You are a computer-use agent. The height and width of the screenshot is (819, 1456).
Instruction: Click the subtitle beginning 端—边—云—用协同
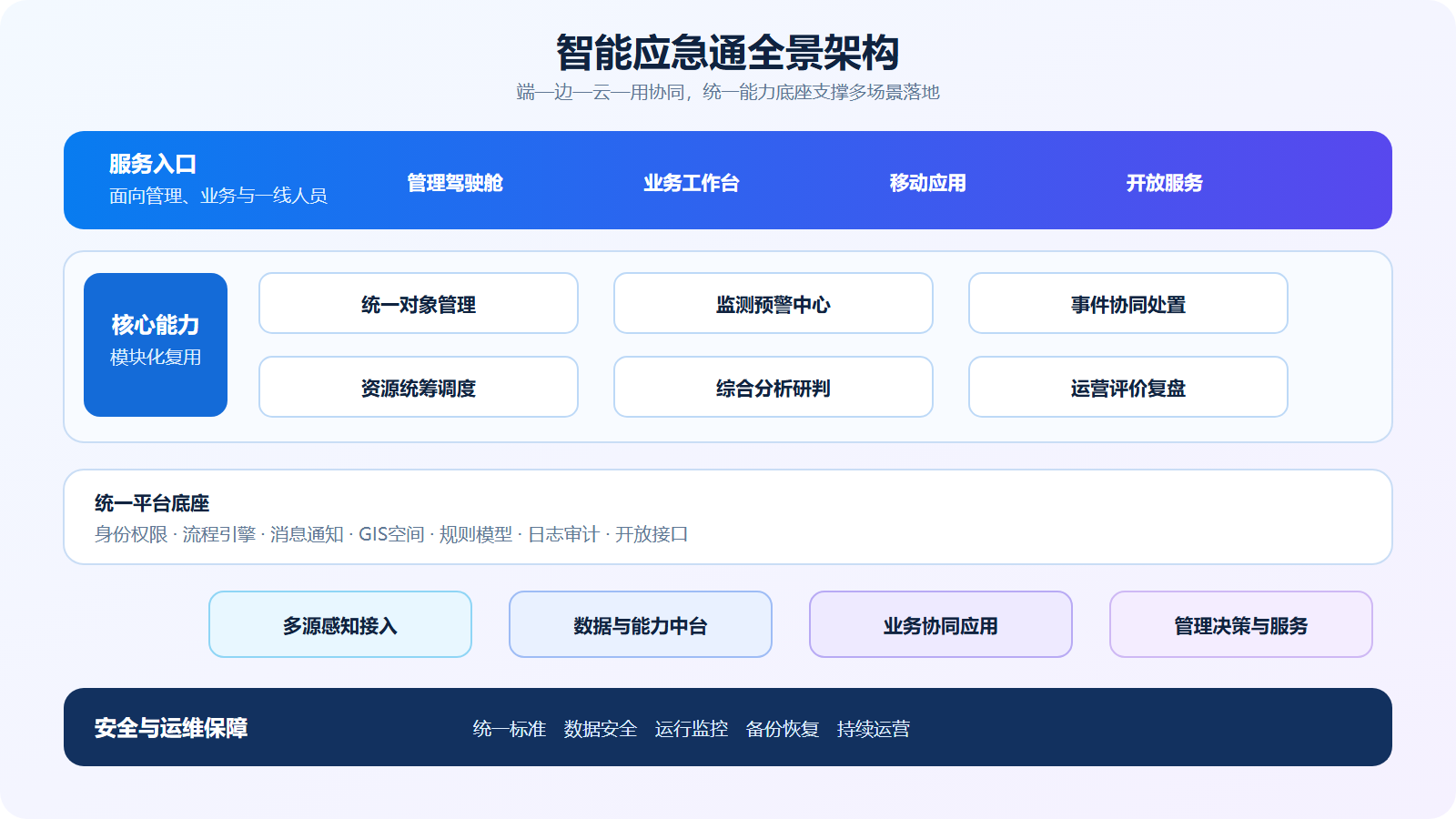[728, 92]
